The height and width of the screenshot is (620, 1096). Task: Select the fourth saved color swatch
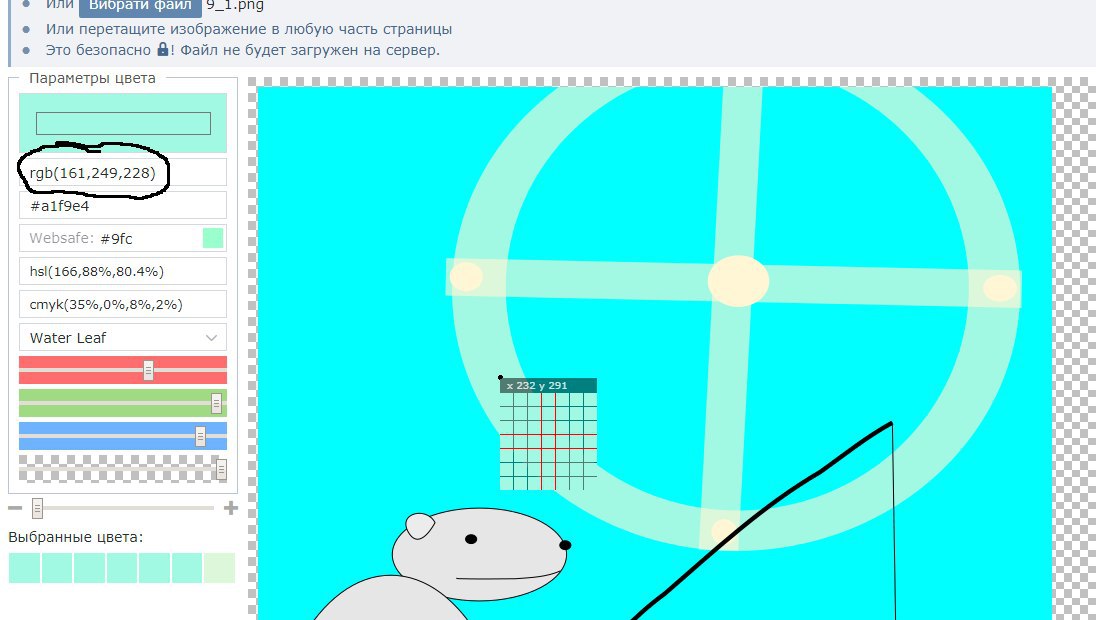click(122, 568)
